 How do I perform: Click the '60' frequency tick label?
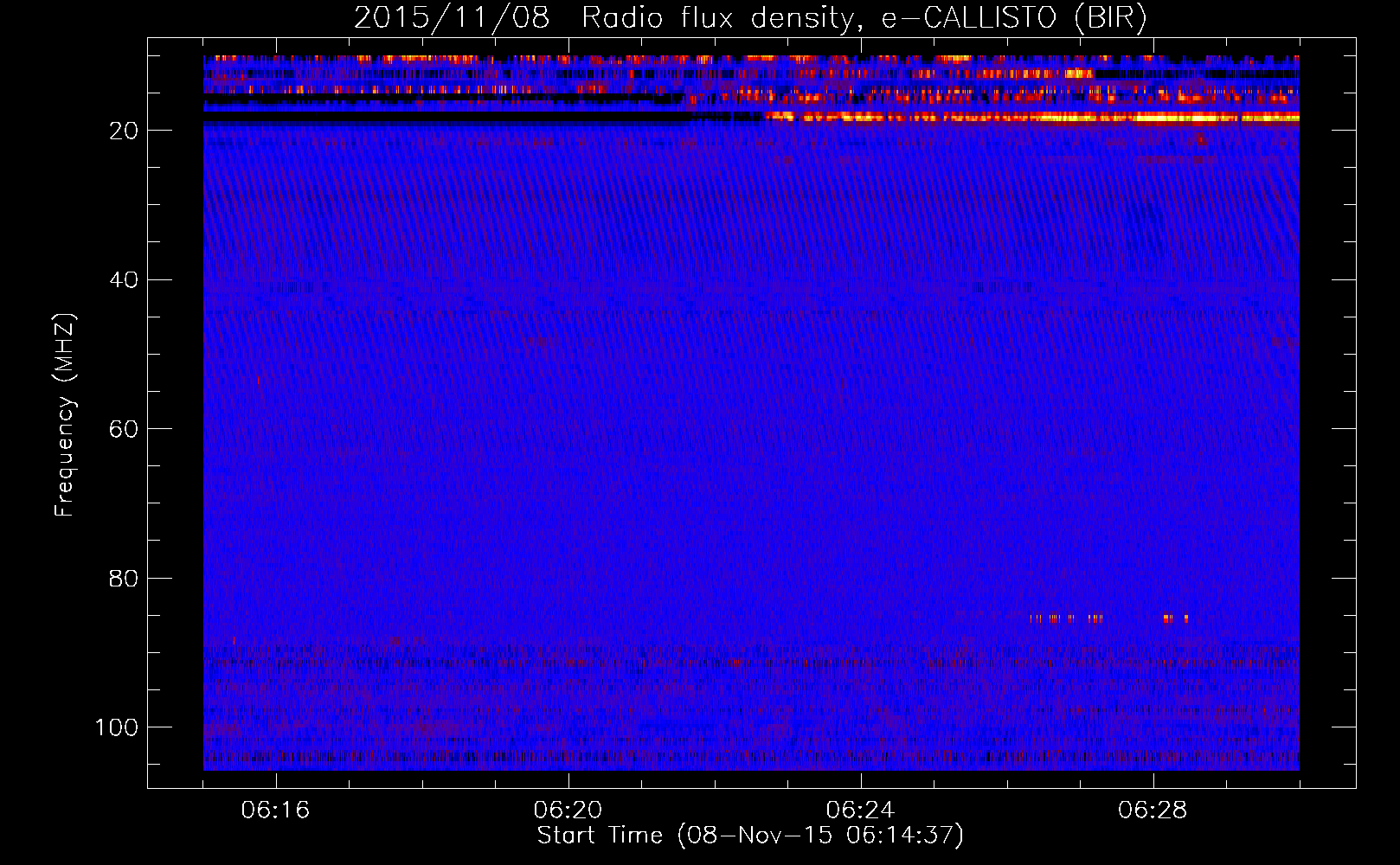124,429
